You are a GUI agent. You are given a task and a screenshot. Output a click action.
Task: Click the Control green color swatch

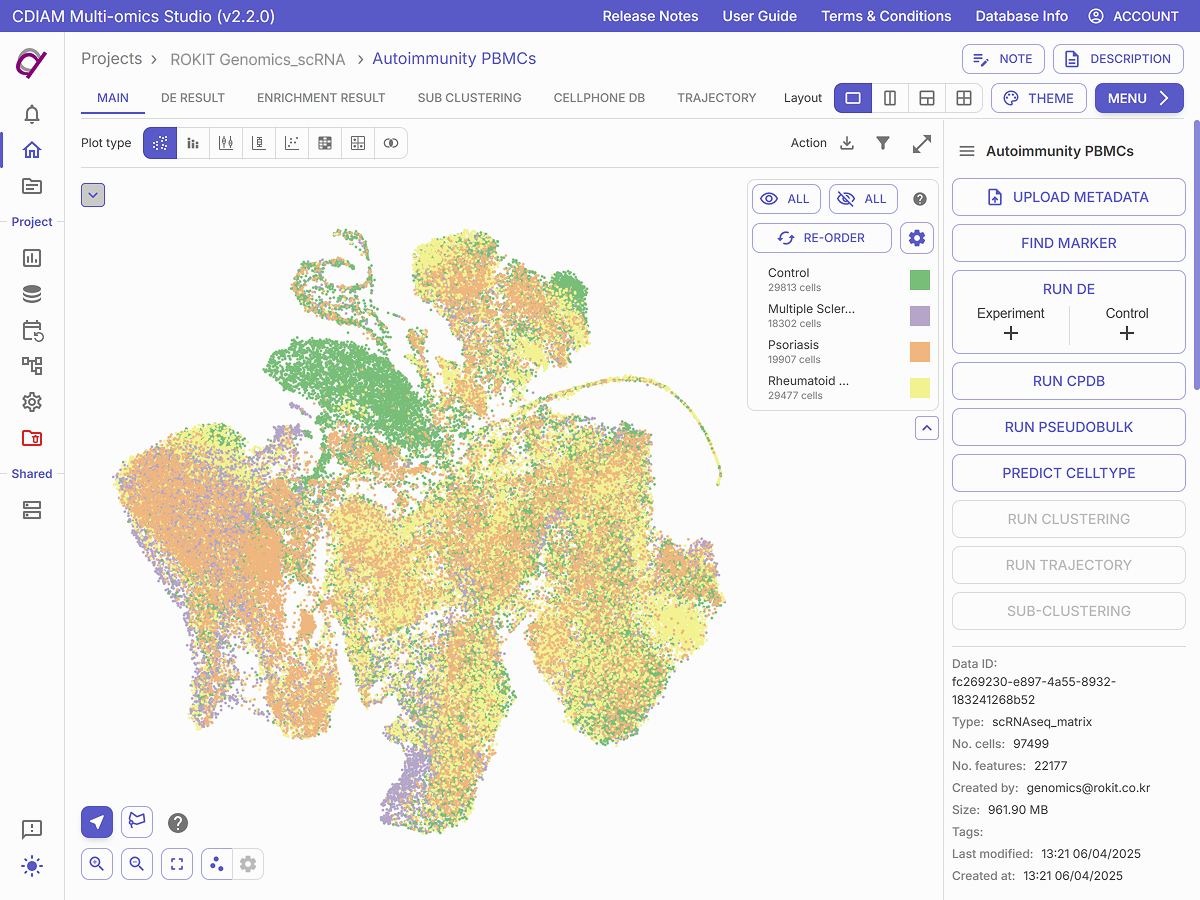(x=920, y=280)
